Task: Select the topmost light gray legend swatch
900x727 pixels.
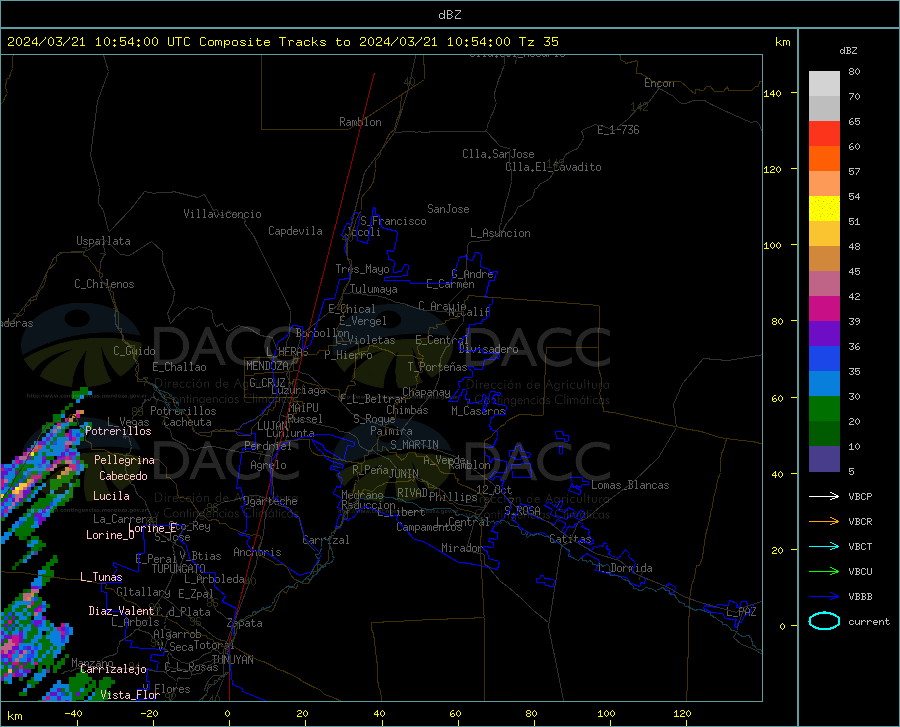Action: click(x=824, y=84)
